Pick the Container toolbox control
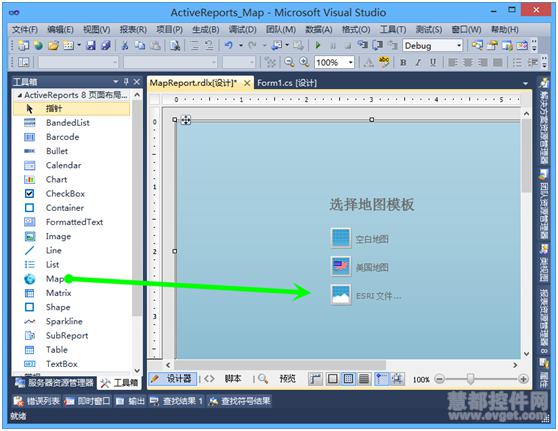This screenshot has width=558, height=431. 65,208
